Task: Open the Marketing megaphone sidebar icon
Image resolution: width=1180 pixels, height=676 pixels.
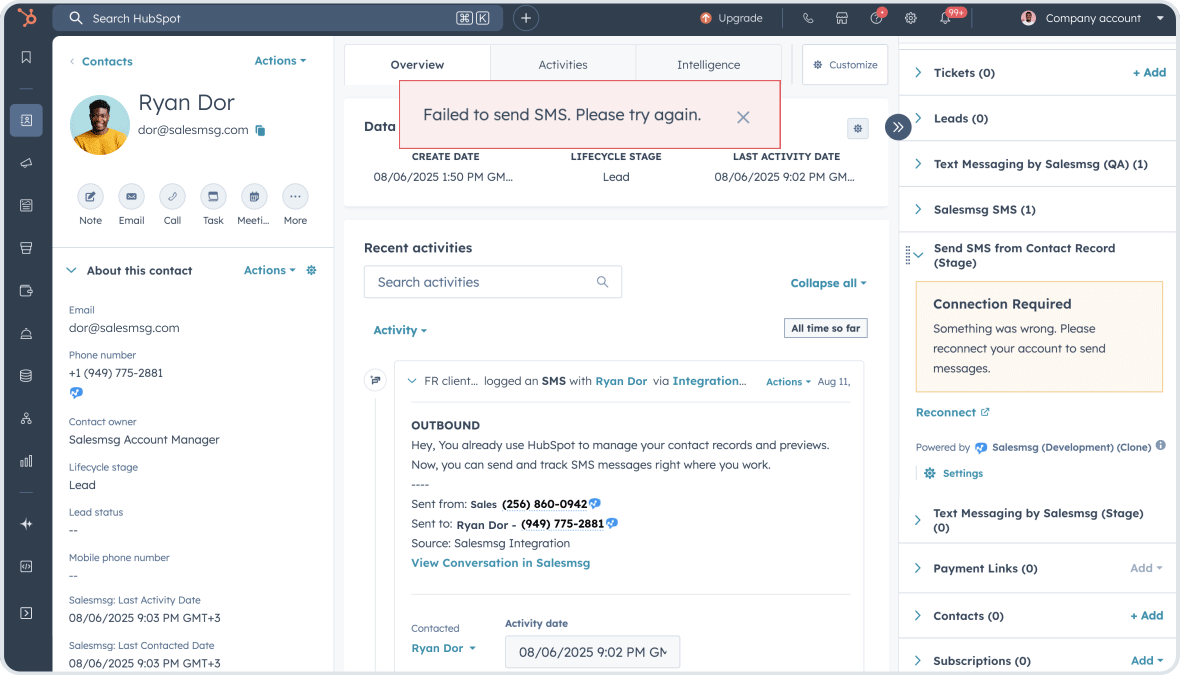Action: point(26,163)
